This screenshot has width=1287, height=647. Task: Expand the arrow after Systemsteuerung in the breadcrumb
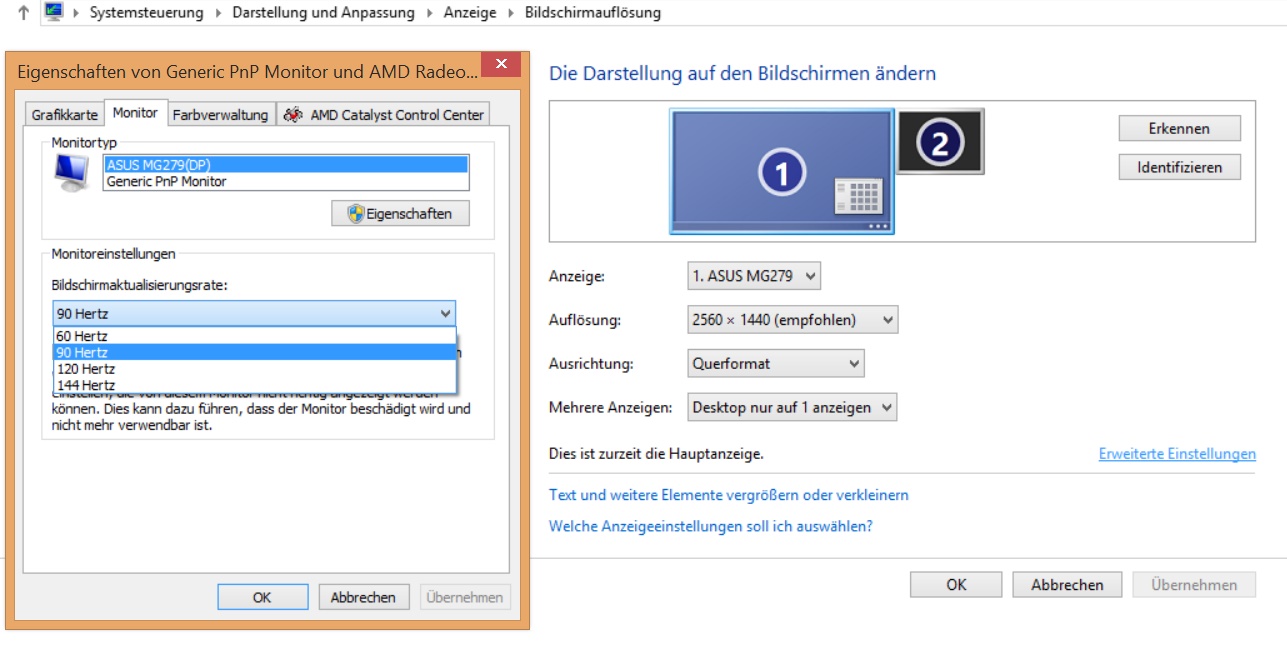(x=218, y=13)
